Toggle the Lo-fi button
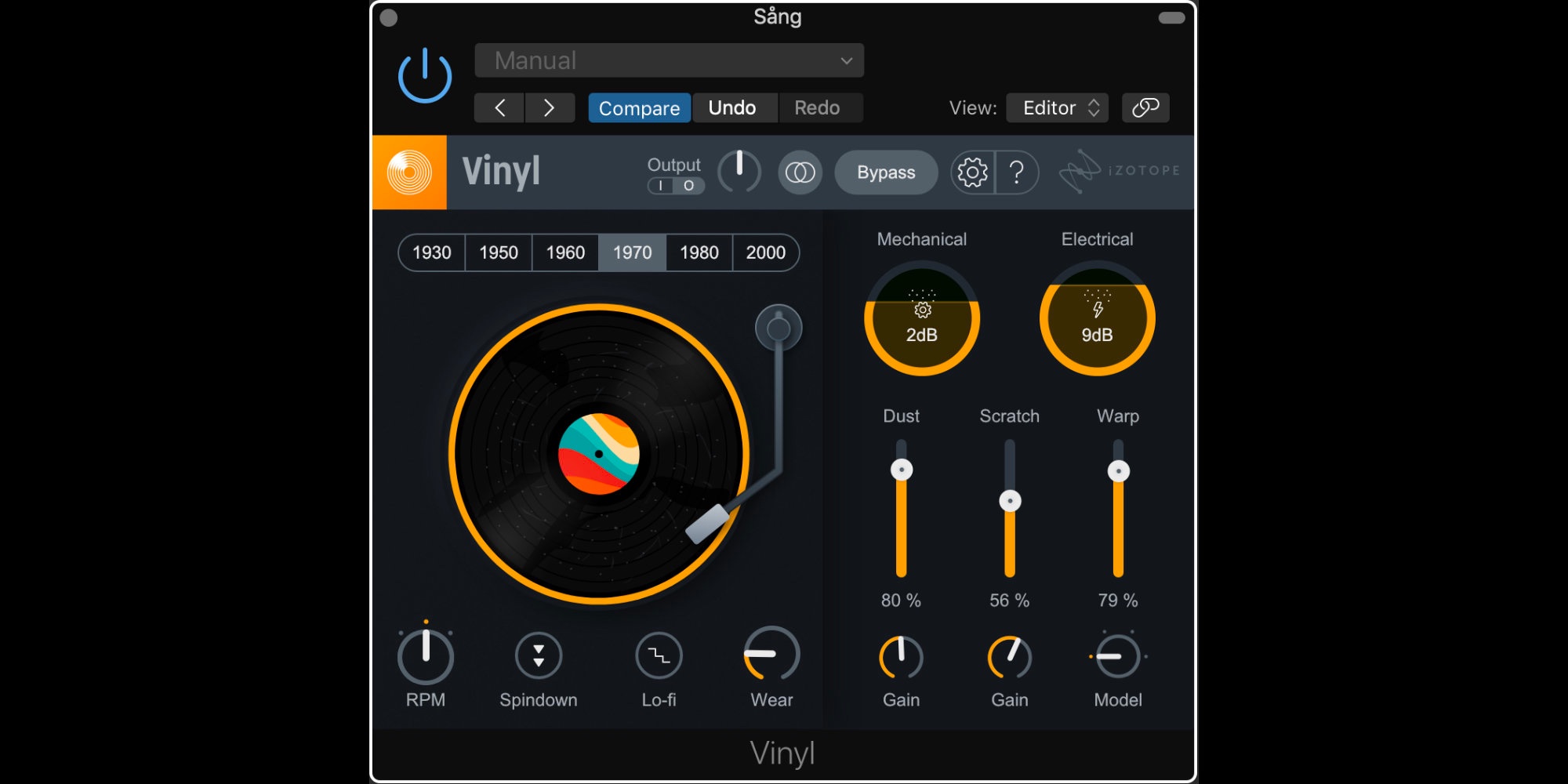Image resolution: width=1568 pixels, height=784 pixels. [659, 655]
